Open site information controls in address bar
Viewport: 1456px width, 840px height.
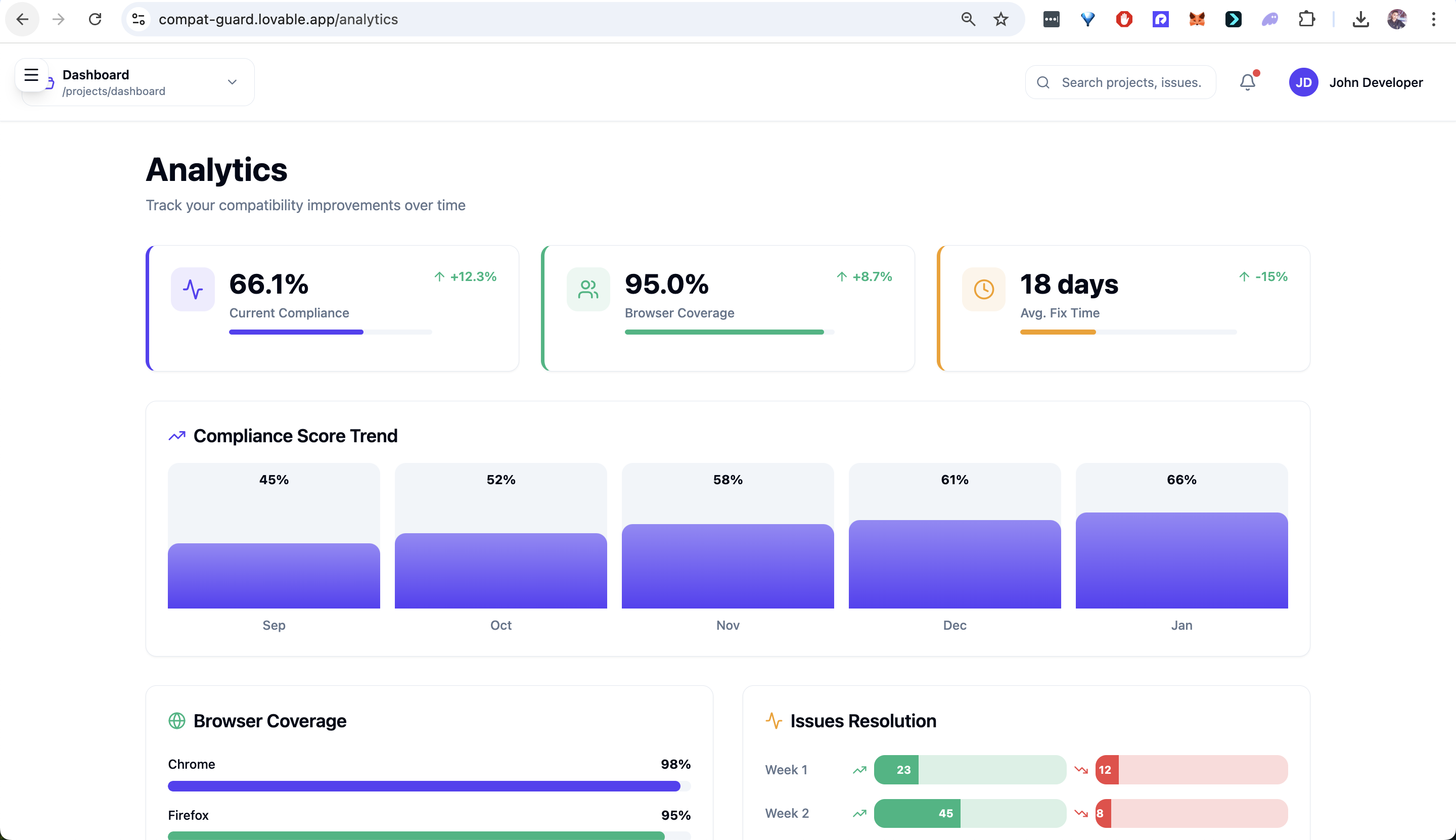pos(139,20)
